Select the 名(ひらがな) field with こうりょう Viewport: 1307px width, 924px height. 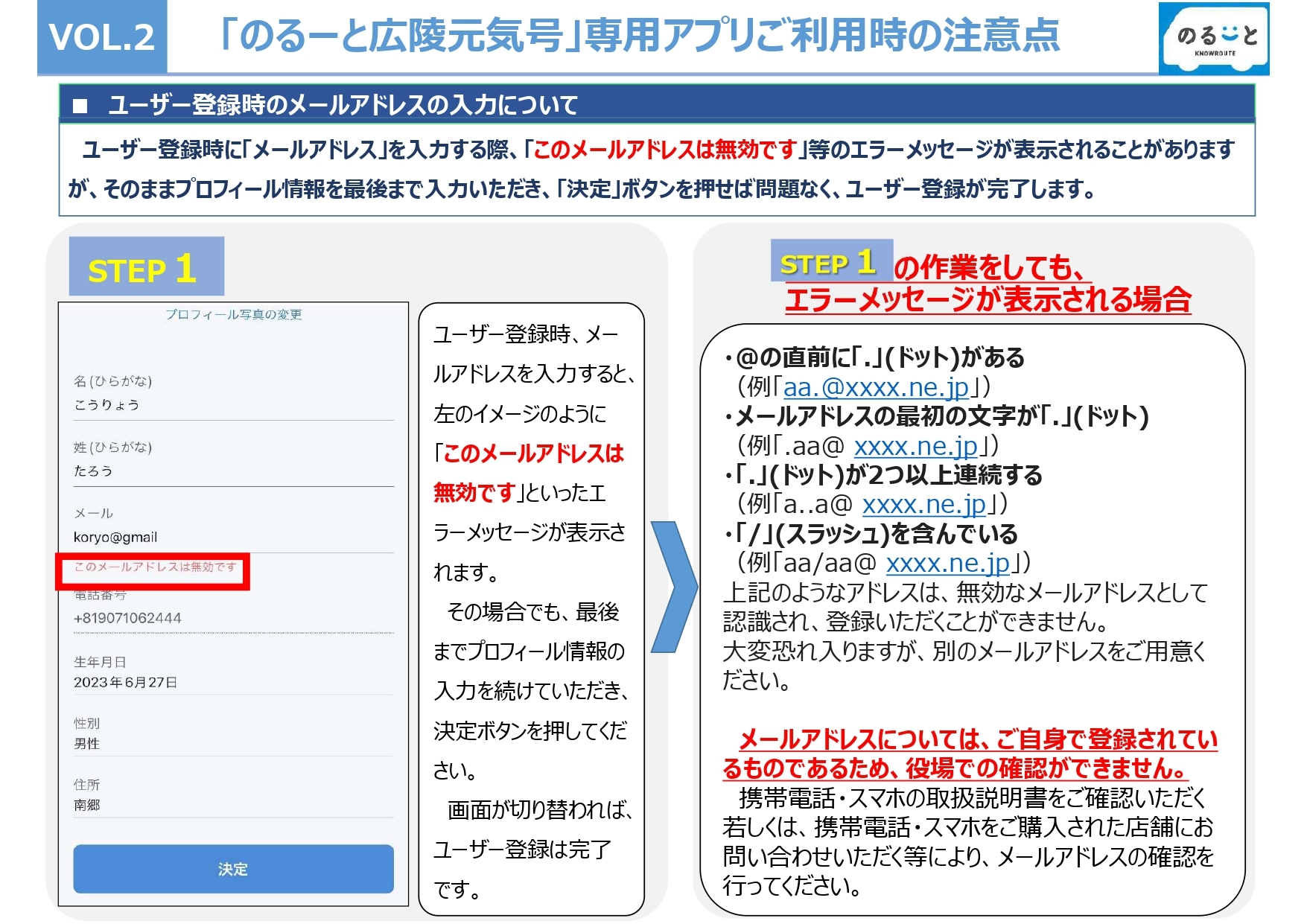click(233, 395)
